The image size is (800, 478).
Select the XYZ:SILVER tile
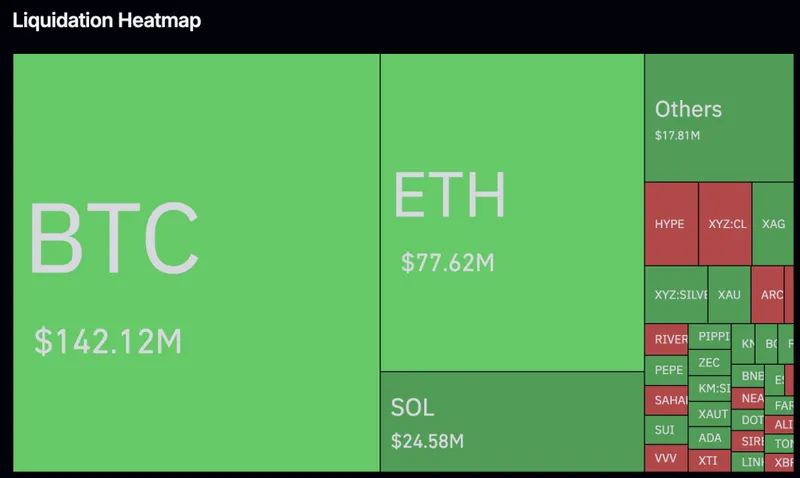[x=677, y=295]
